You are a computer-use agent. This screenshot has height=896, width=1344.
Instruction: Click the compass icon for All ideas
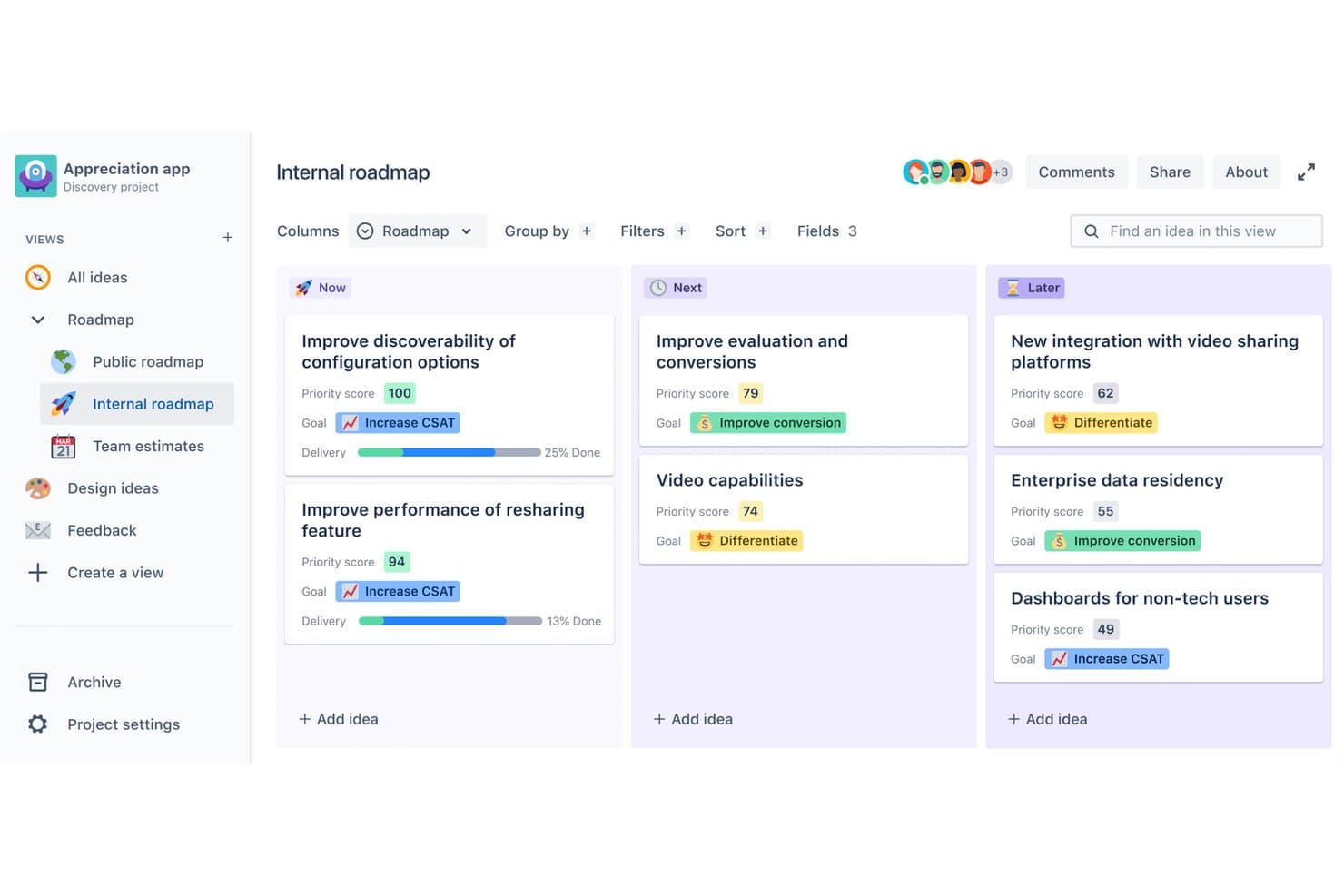pyautogui.click(x=38, y=277)
